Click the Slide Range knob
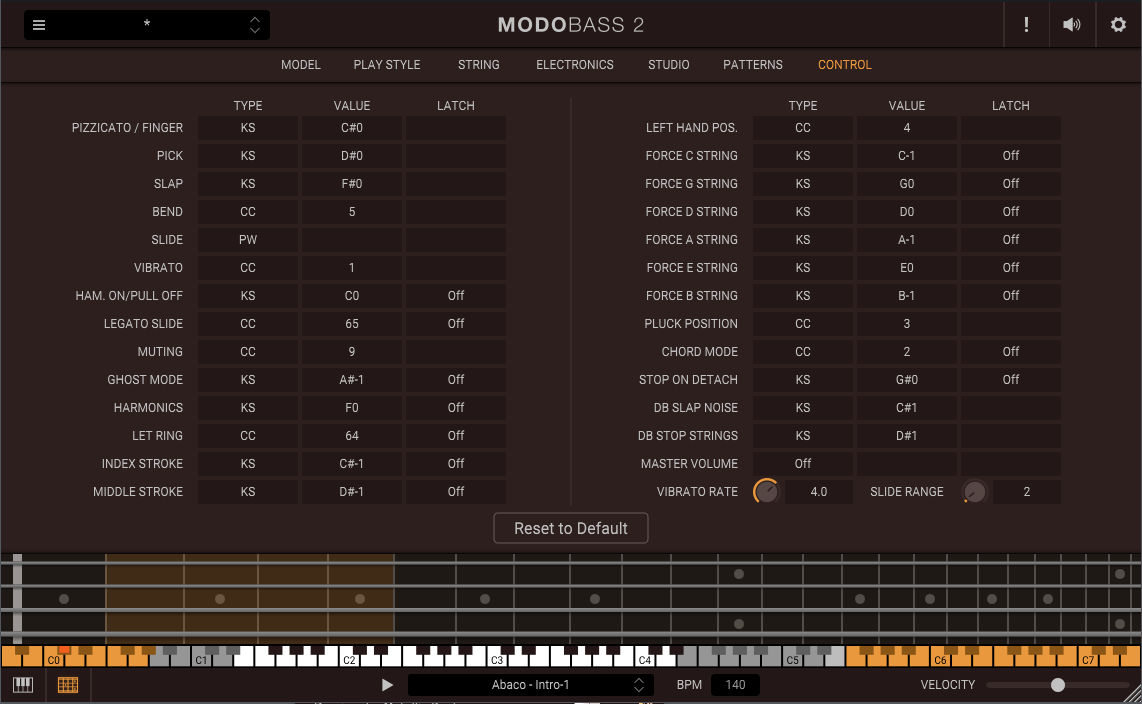Screen dimensions: 1142x704 [x=974, y=492]
